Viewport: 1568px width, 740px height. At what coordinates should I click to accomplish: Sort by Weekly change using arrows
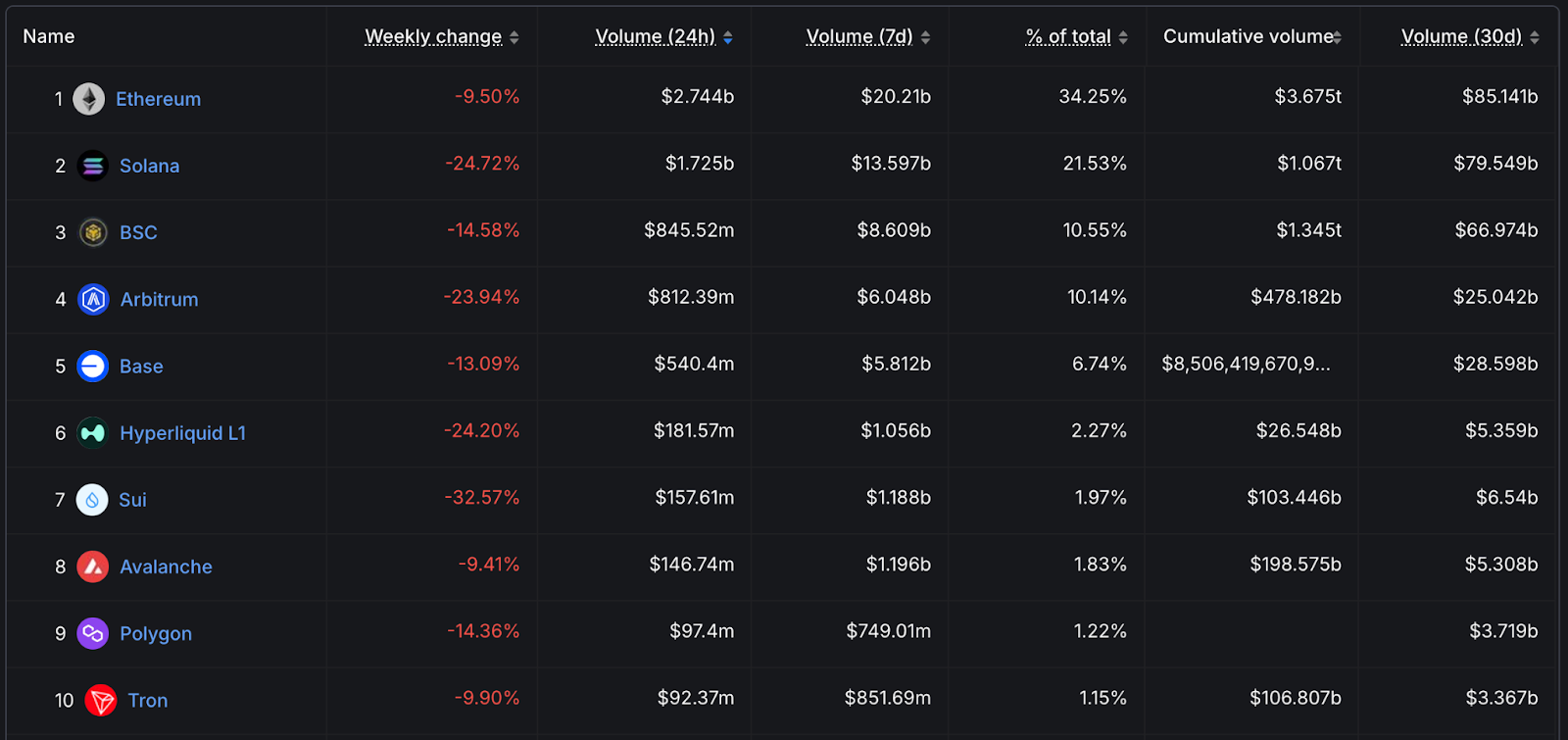tap(514, 37)
